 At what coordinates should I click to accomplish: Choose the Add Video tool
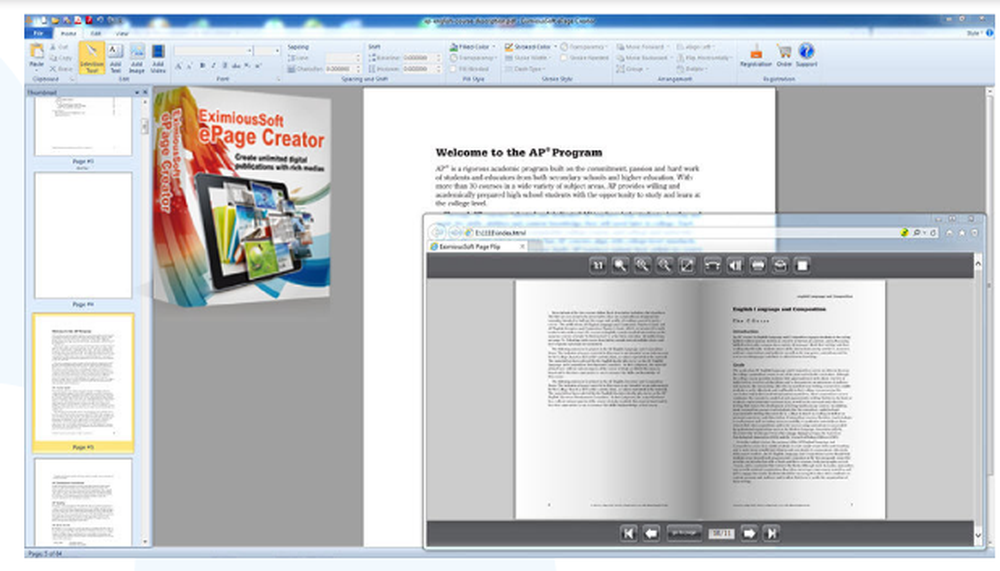point(158,58)
